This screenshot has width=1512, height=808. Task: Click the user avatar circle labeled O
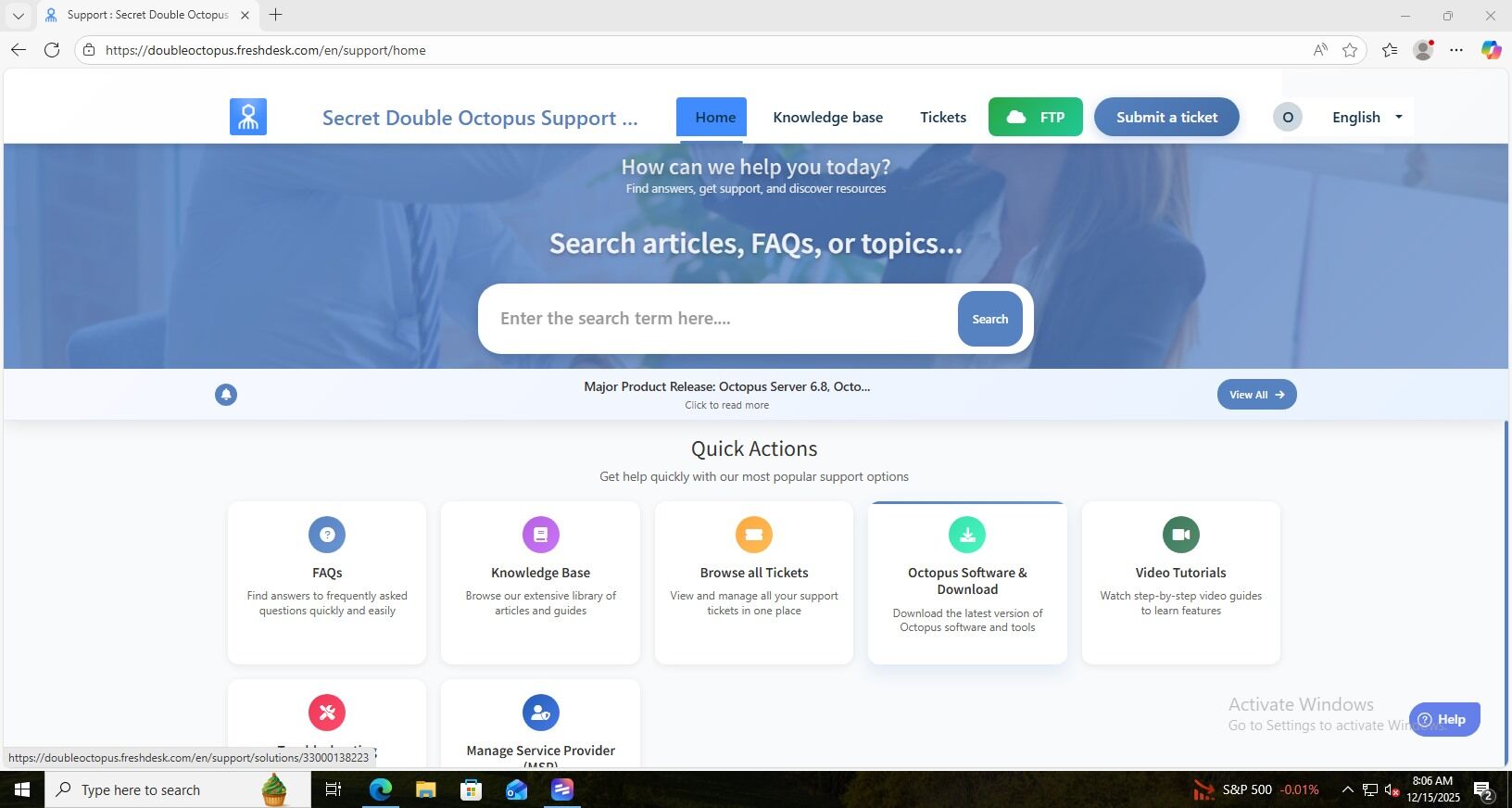point(1288,117)
